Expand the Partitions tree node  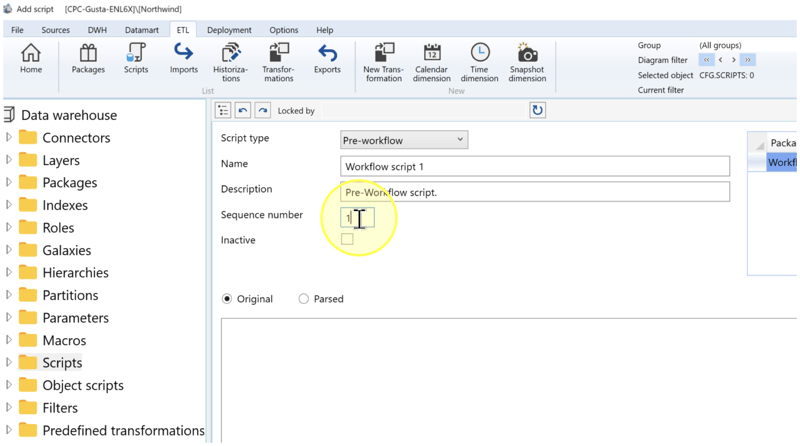click(x=9, y=295)
